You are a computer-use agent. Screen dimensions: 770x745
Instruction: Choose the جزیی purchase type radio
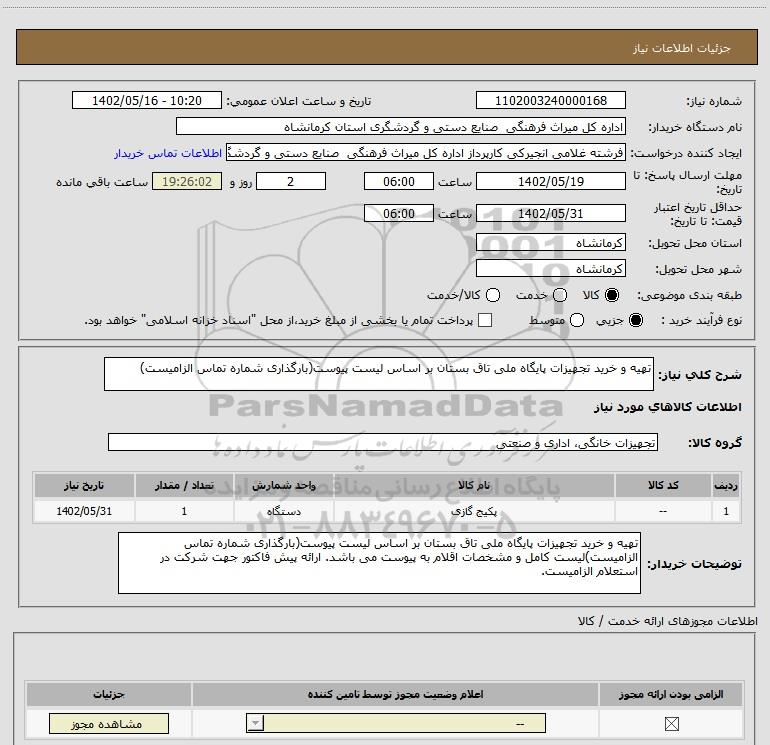(635, 320)
